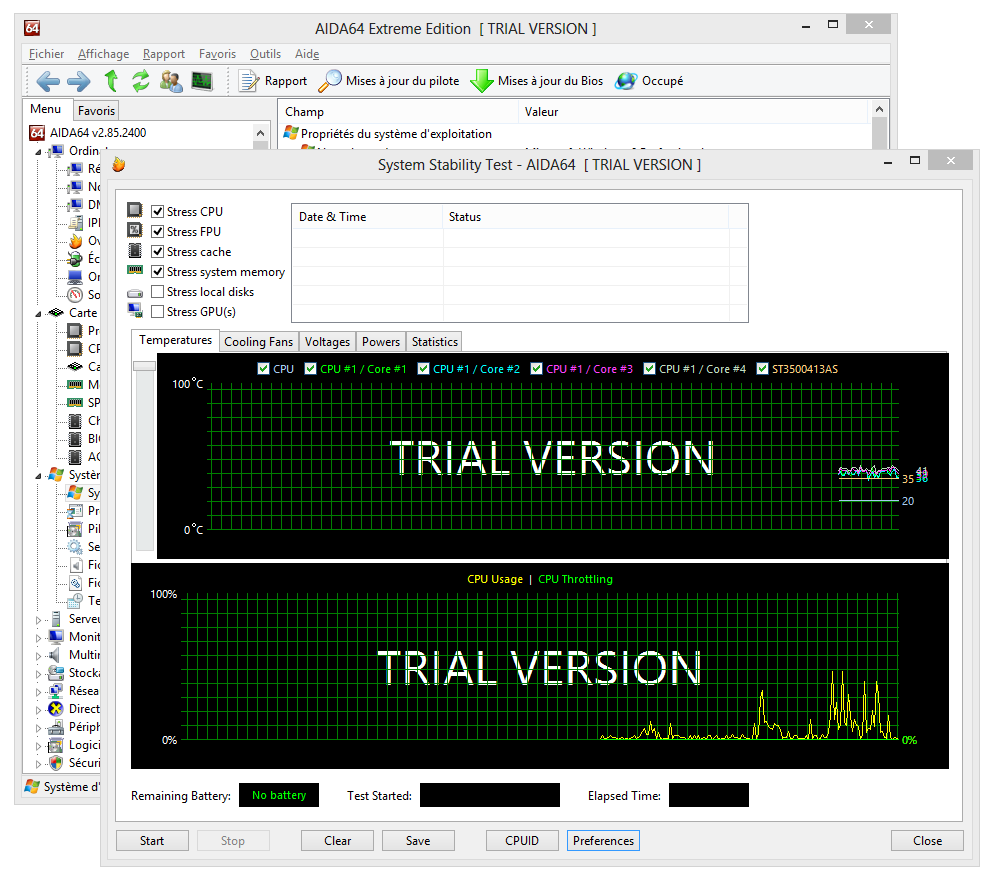The image size is (999, 885).
Task: Uncheck Stress system memory
Action: point(157,271)
